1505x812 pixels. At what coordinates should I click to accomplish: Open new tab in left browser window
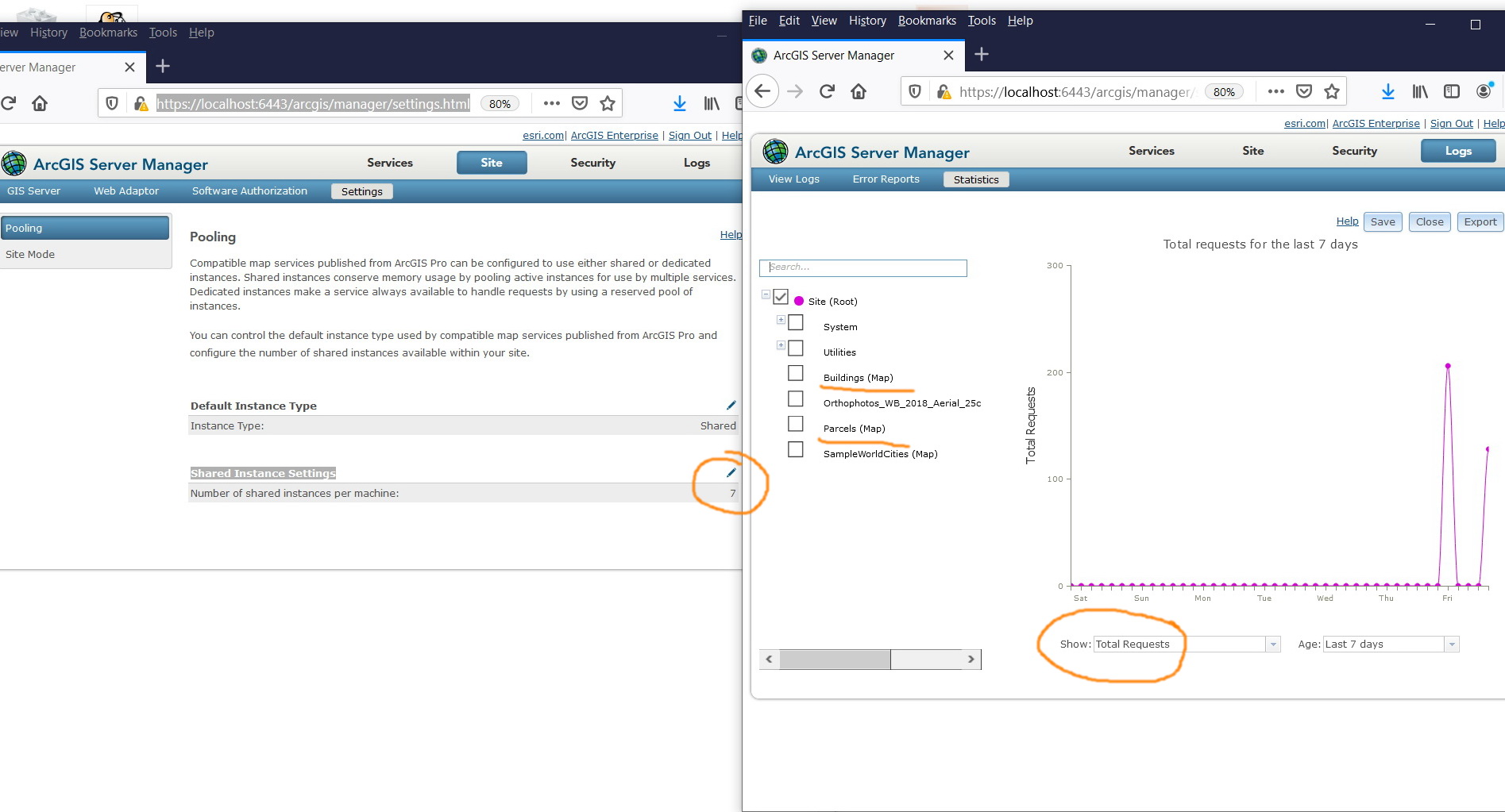[163, 66]
